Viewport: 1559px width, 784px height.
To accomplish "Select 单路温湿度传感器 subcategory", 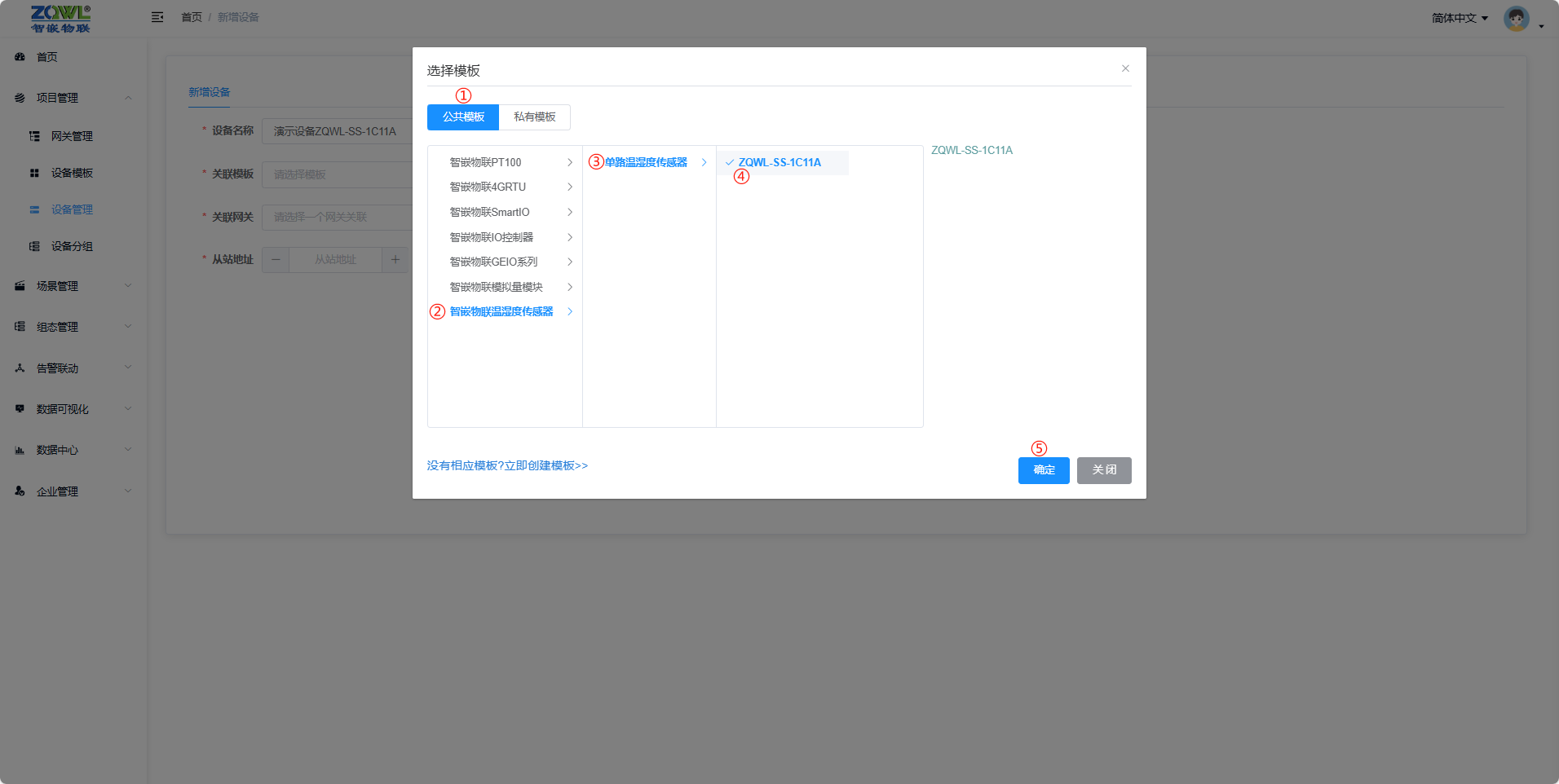I will (x=646, y=162).
